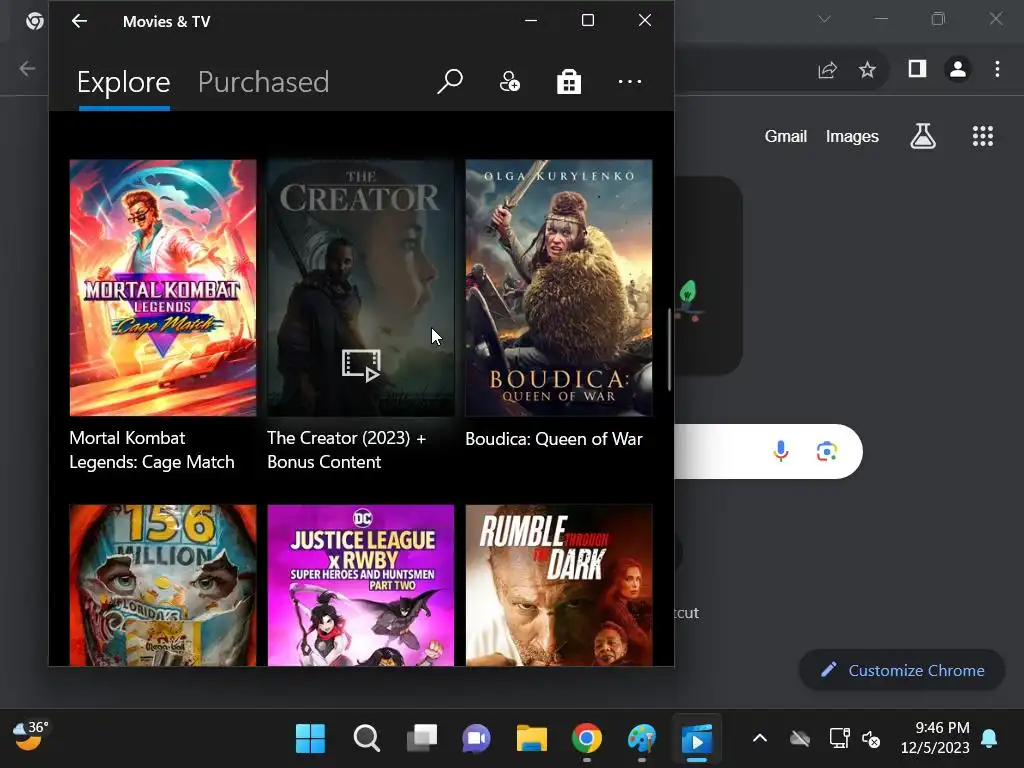Open the clock showing 9:46 PM
Screen dimensions: 1024x768
[x=935, y=738]
